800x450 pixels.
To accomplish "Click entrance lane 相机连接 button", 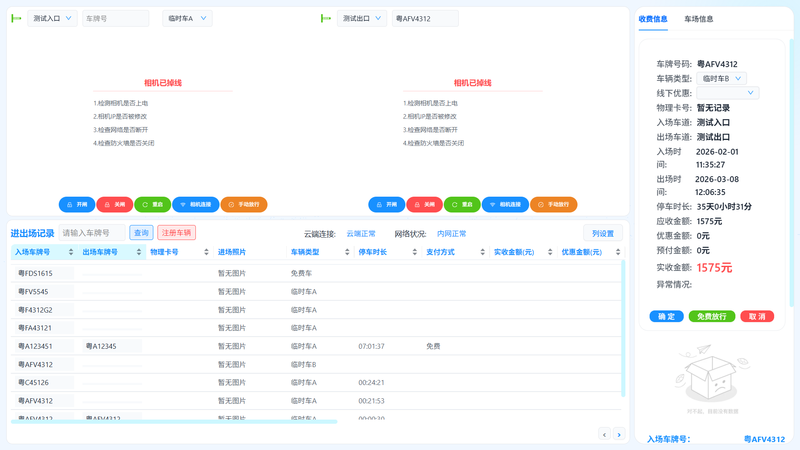I will pyautogui.click(x=196, y=205).
